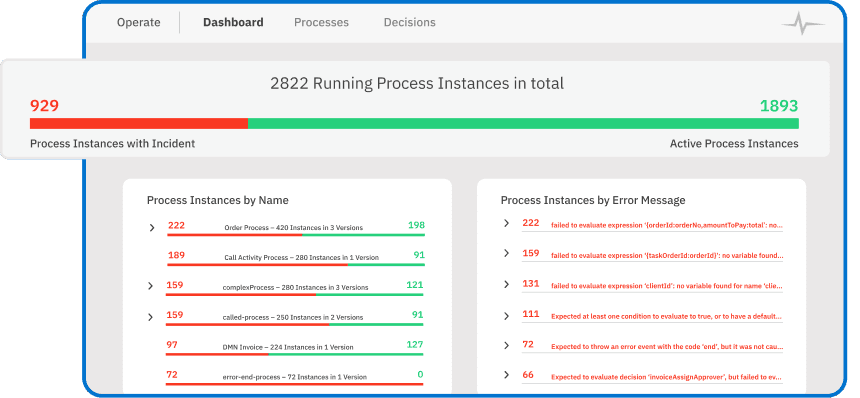Open 'called-process – 250 Instances in 2 Versions'
This screenshot has width=860, height=398.
pos(292,317)
